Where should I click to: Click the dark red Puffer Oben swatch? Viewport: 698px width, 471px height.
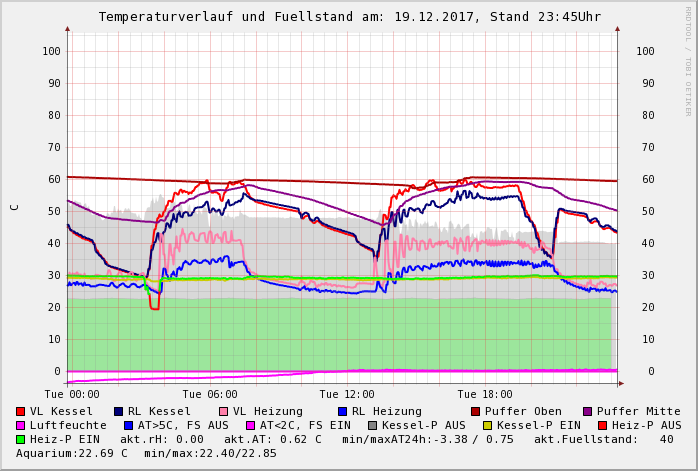475,411
